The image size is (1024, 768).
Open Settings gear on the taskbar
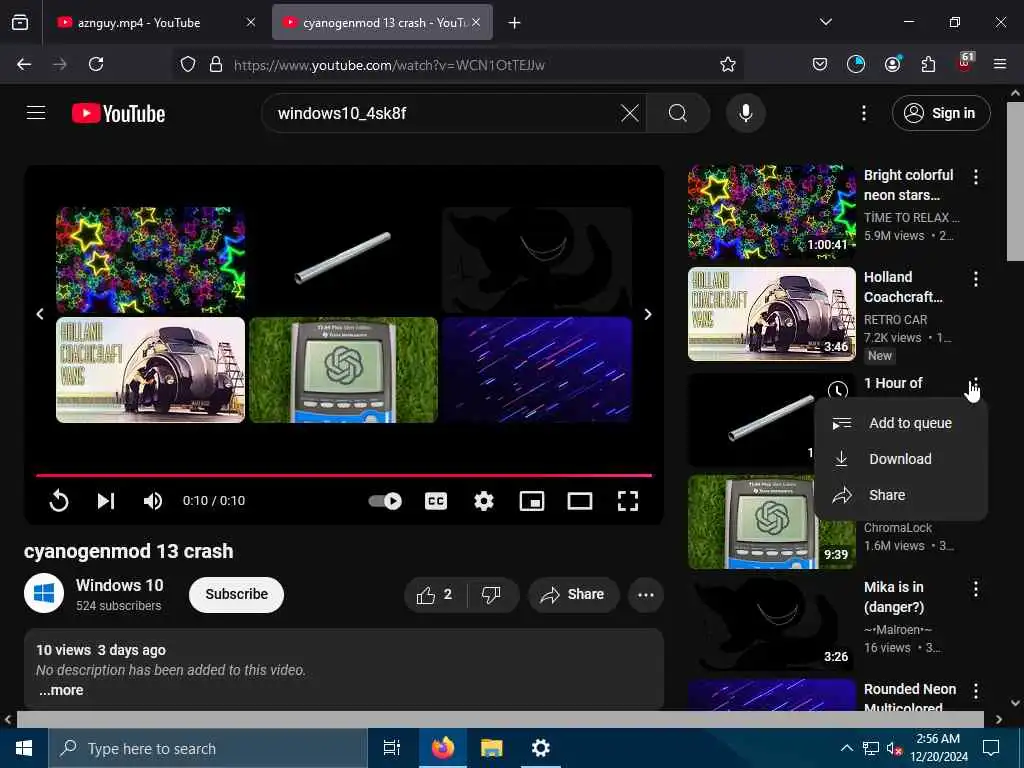click(x=540, y=748)
